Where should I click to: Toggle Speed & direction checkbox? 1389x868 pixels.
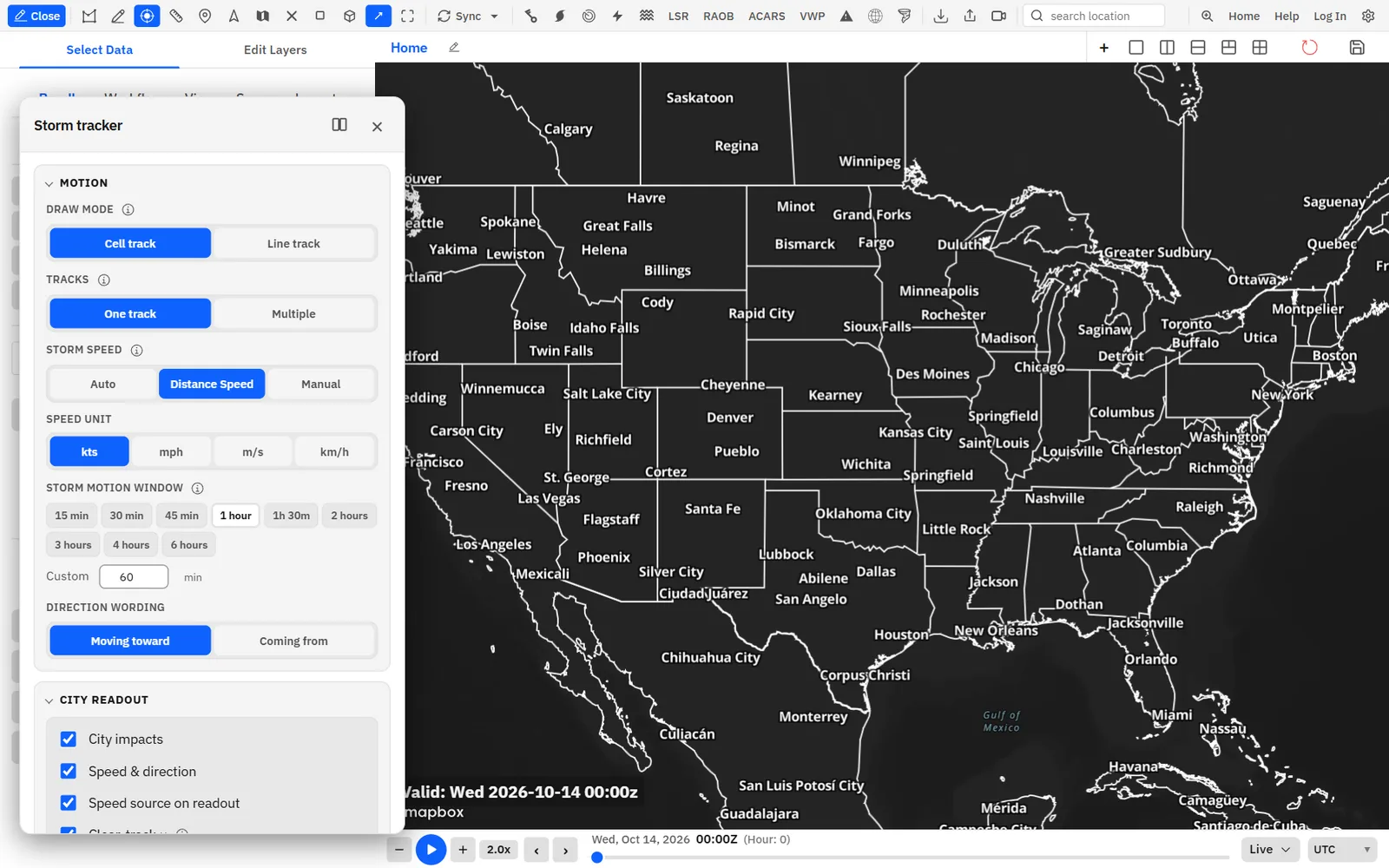point(69,771)
